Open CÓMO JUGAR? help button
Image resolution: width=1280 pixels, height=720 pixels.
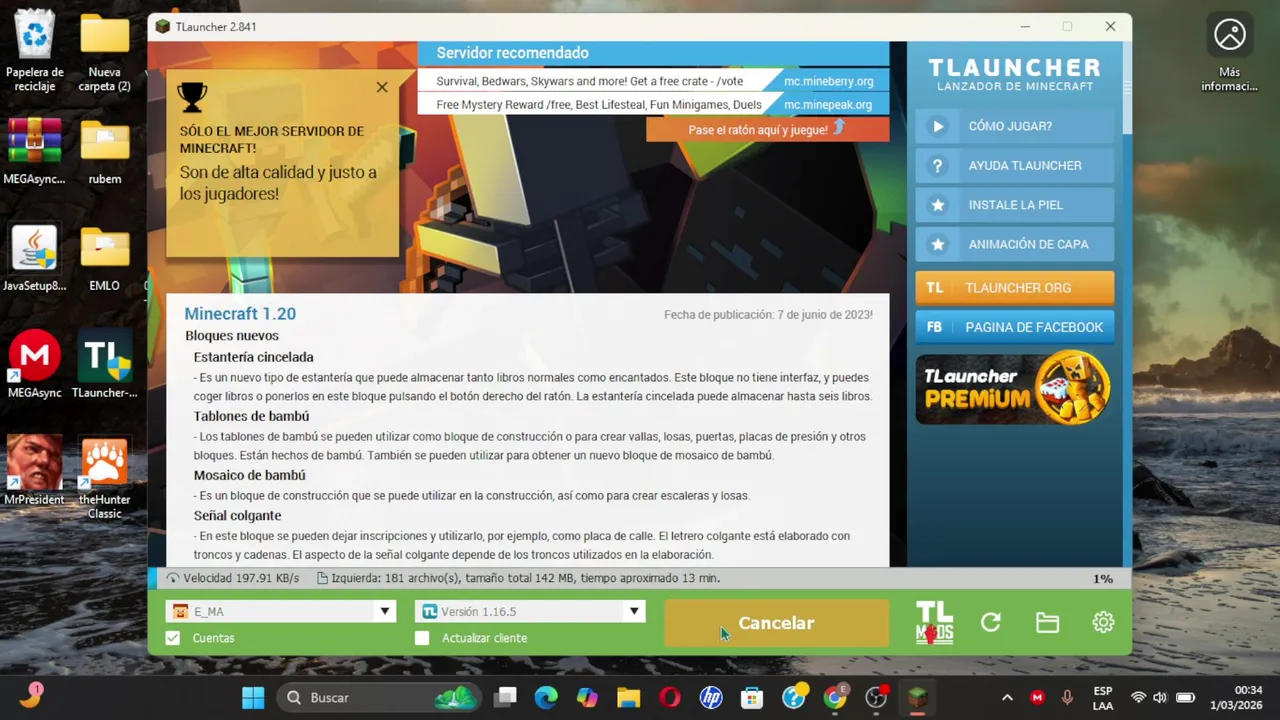(x=1014, y=126)
